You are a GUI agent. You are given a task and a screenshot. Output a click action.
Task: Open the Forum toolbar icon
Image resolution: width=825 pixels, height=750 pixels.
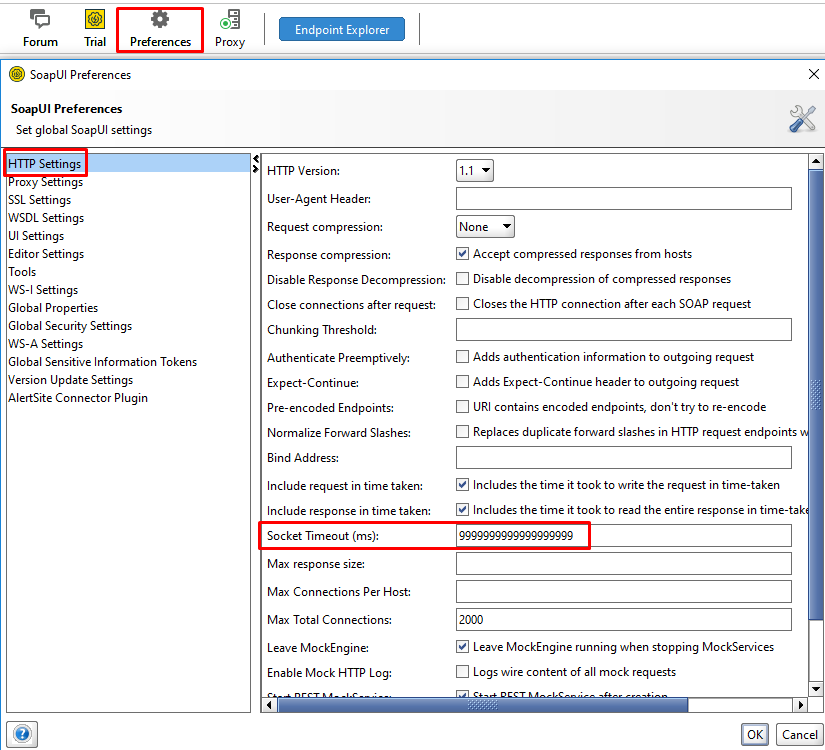tap(40, 29)
